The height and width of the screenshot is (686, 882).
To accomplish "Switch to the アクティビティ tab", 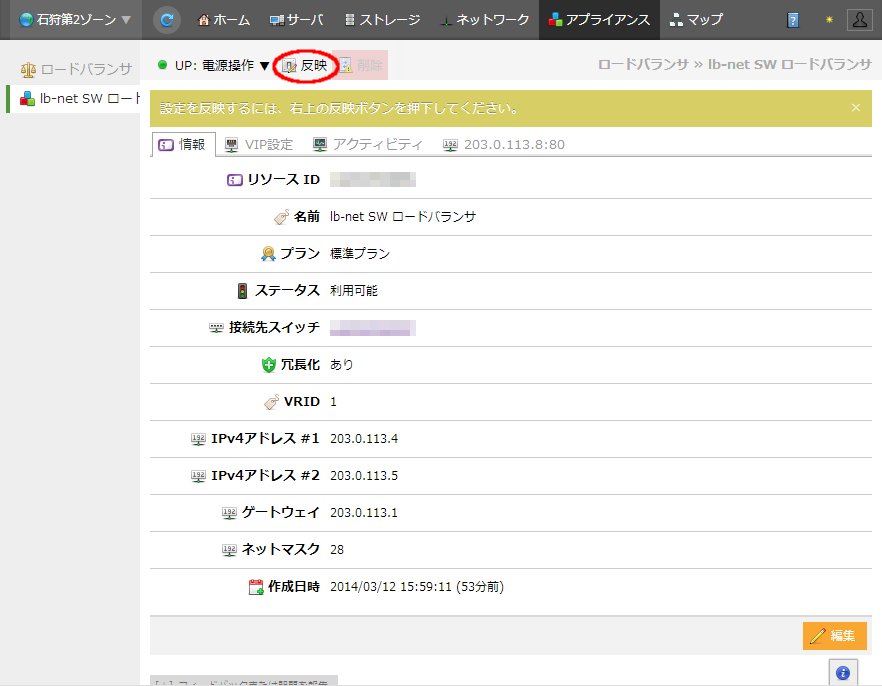I will point(367,144).
